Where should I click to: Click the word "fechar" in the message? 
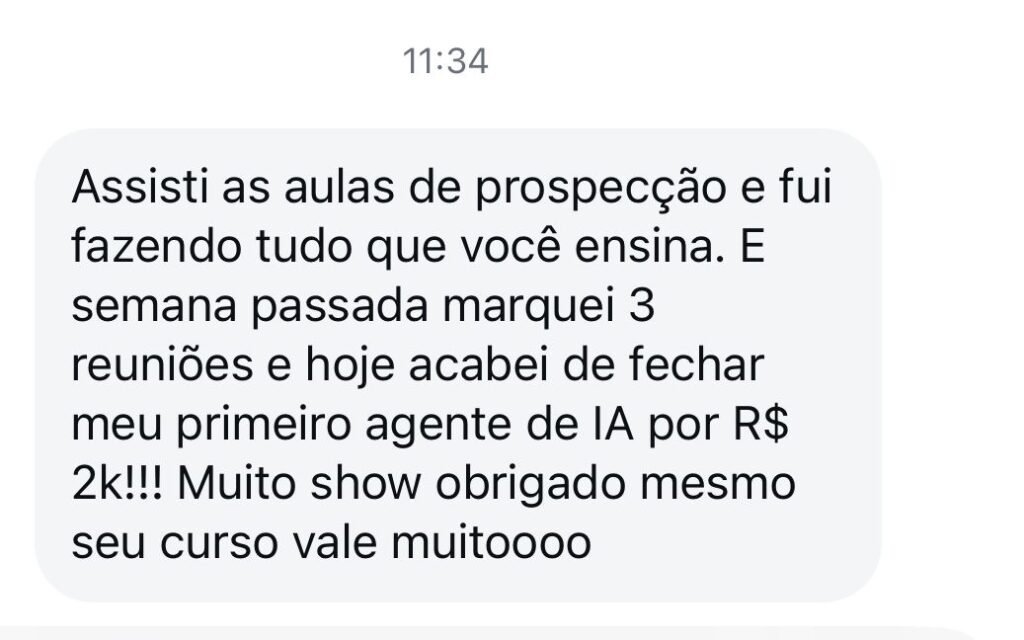(x=696, y=365)
